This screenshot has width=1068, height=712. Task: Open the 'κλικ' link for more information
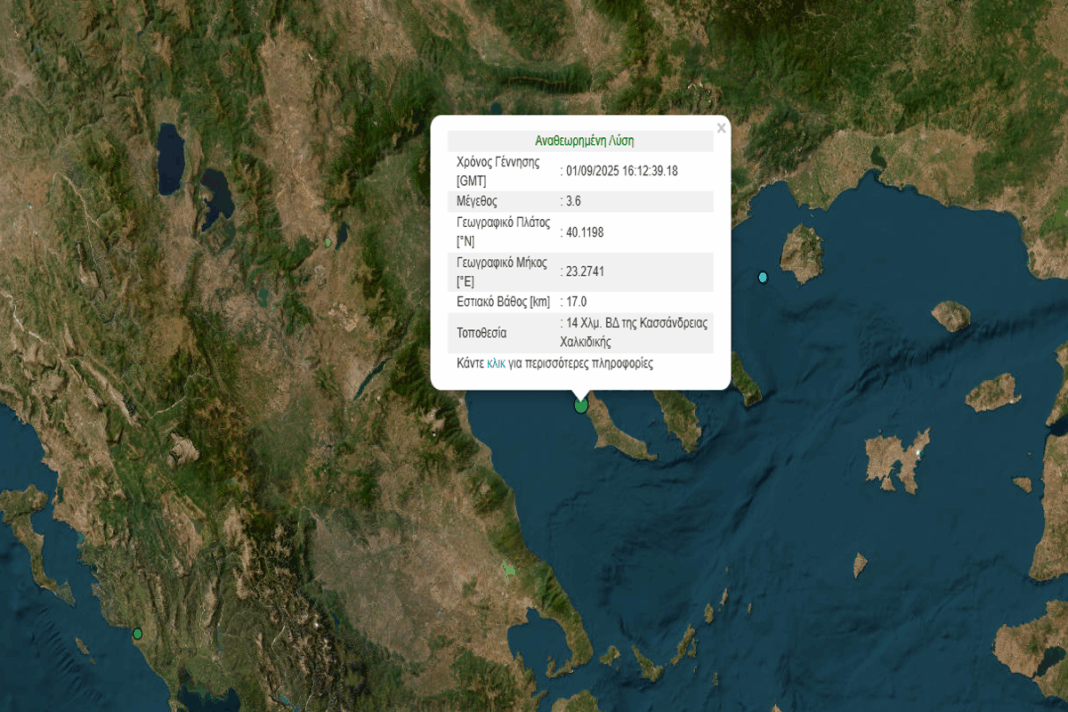496,364
